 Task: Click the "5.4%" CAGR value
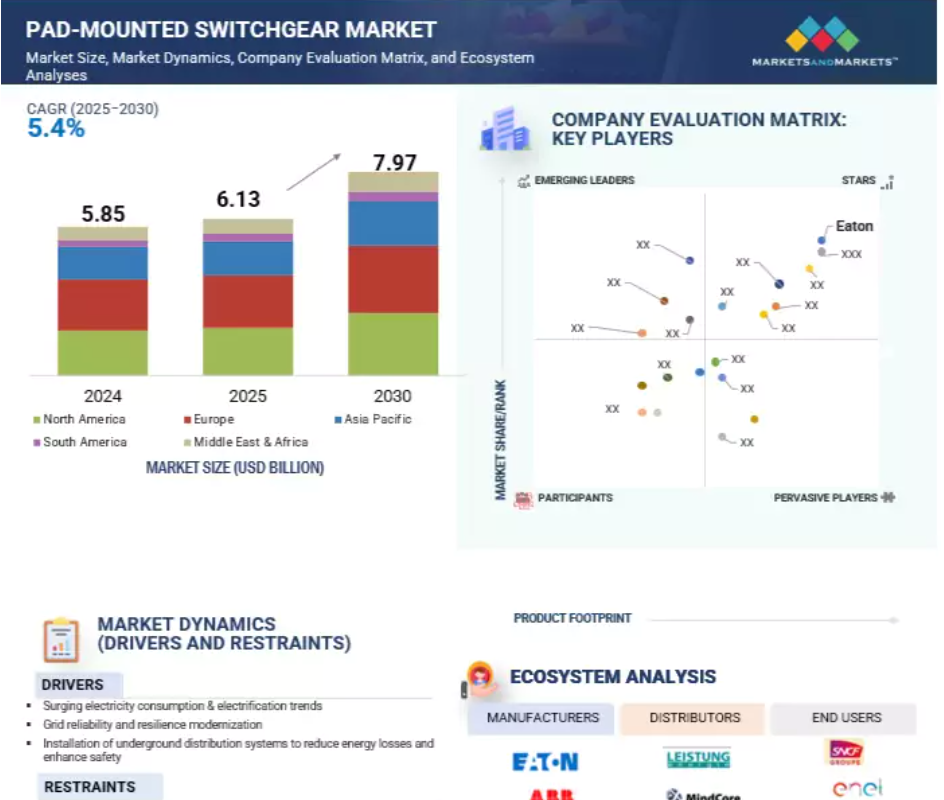click(56, 129)
